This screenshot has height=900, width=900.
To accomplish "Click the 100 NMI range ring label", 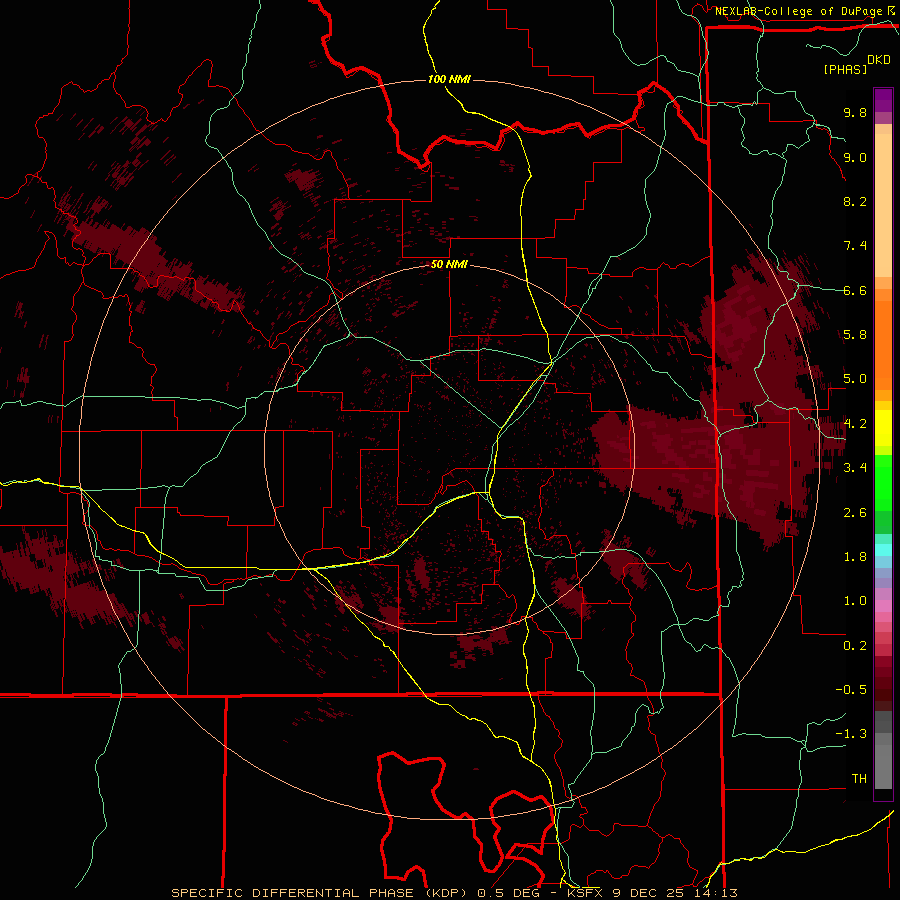I will [x=449, y=79].
